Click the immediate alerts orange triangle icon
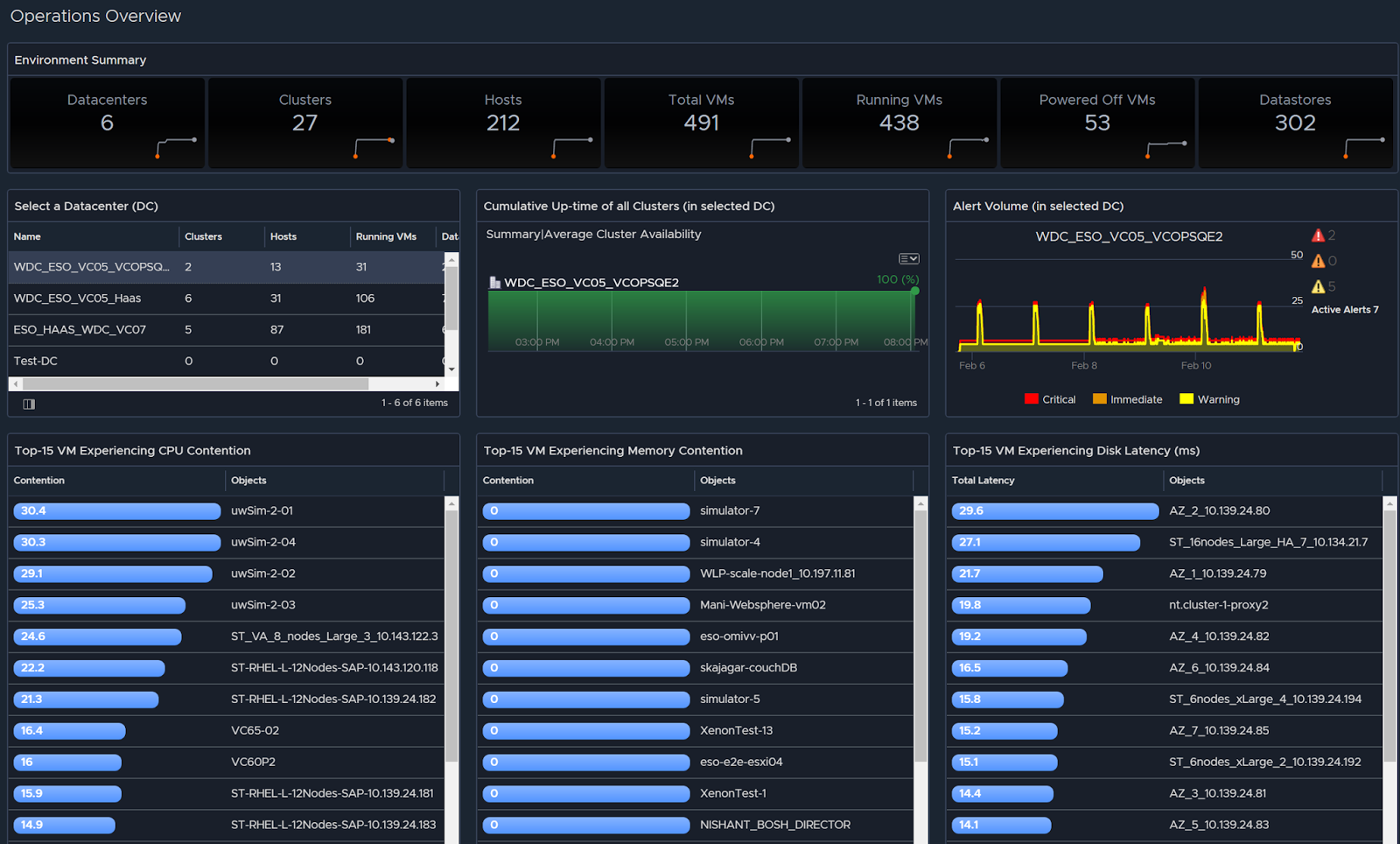1400x844 pixels. [1318, 261]
